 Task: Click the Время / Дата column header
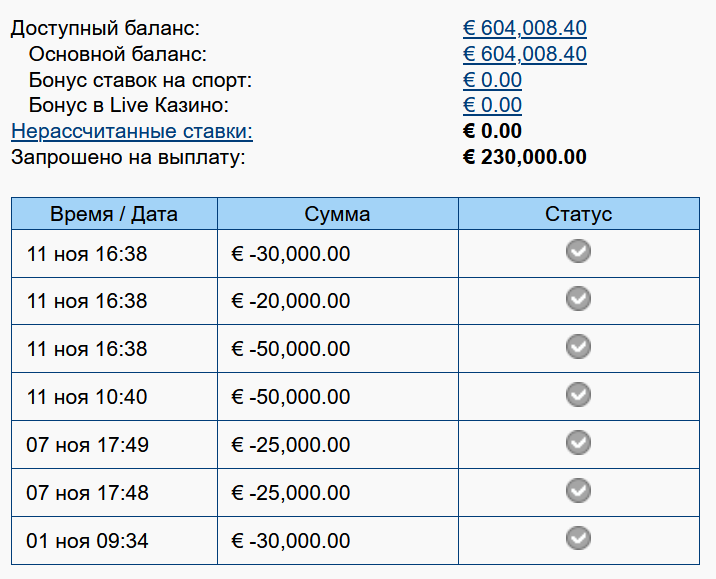tap(114, 214)
